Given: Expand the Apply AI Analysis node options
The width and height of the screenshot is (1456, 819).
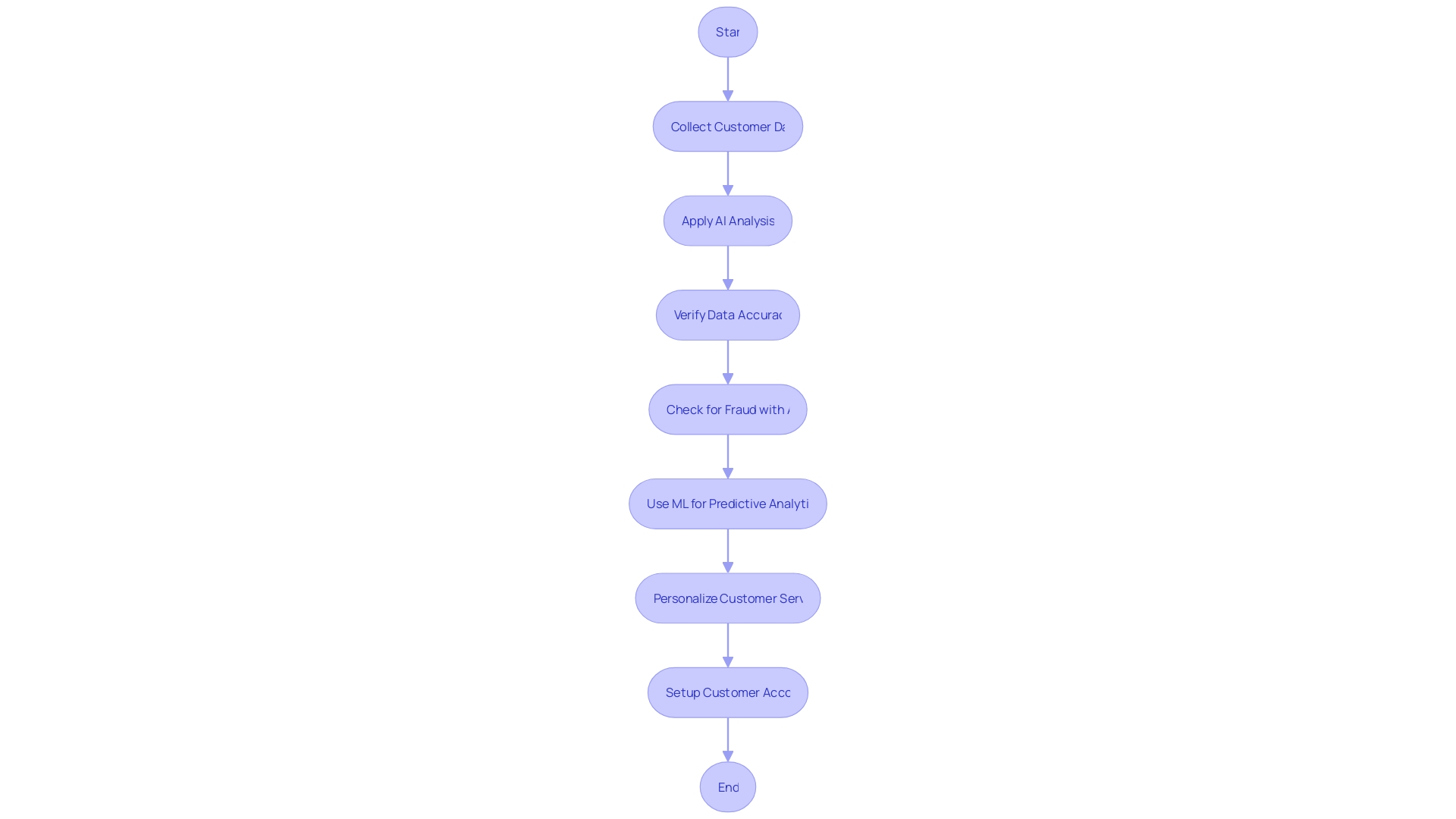Looking at the screenshot, I should [727, 220].
